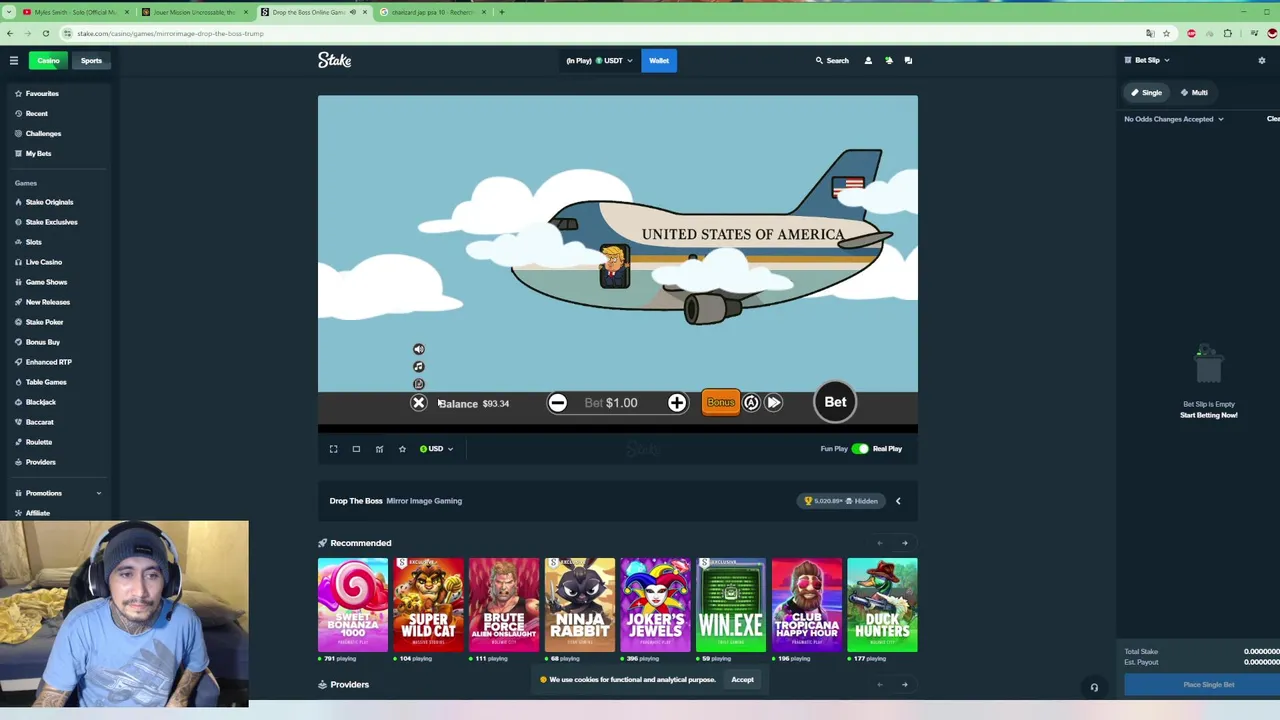The height and width of the screenshot is (720, 1280).
Task: Click live support headset icon
Action: pyautogui.click(x=1094, y=688)
